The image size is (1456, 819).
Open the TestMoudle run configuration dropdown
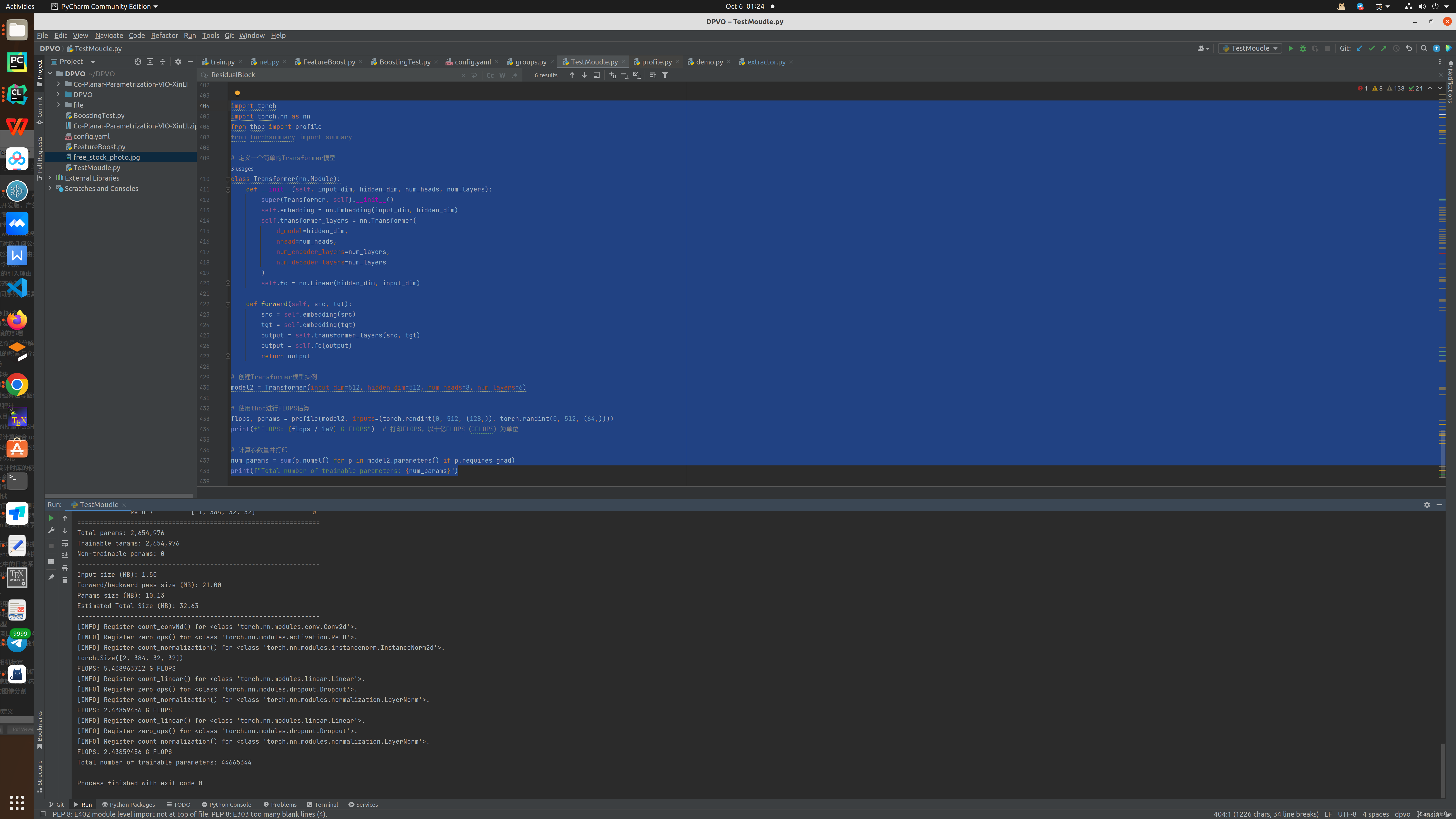pos(1250,49)
